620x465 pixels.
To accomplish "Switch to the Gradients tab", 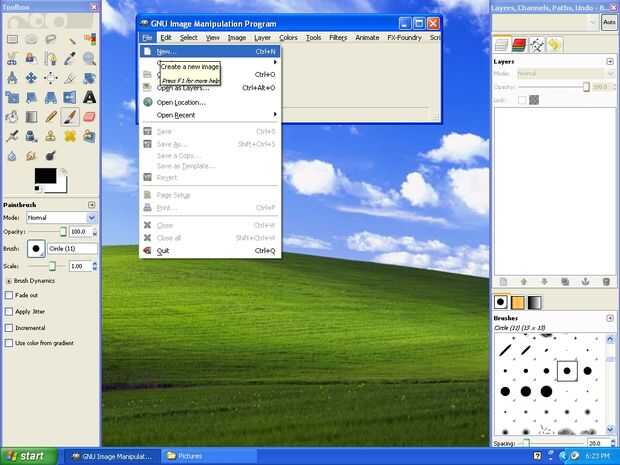I will point(534,302).
